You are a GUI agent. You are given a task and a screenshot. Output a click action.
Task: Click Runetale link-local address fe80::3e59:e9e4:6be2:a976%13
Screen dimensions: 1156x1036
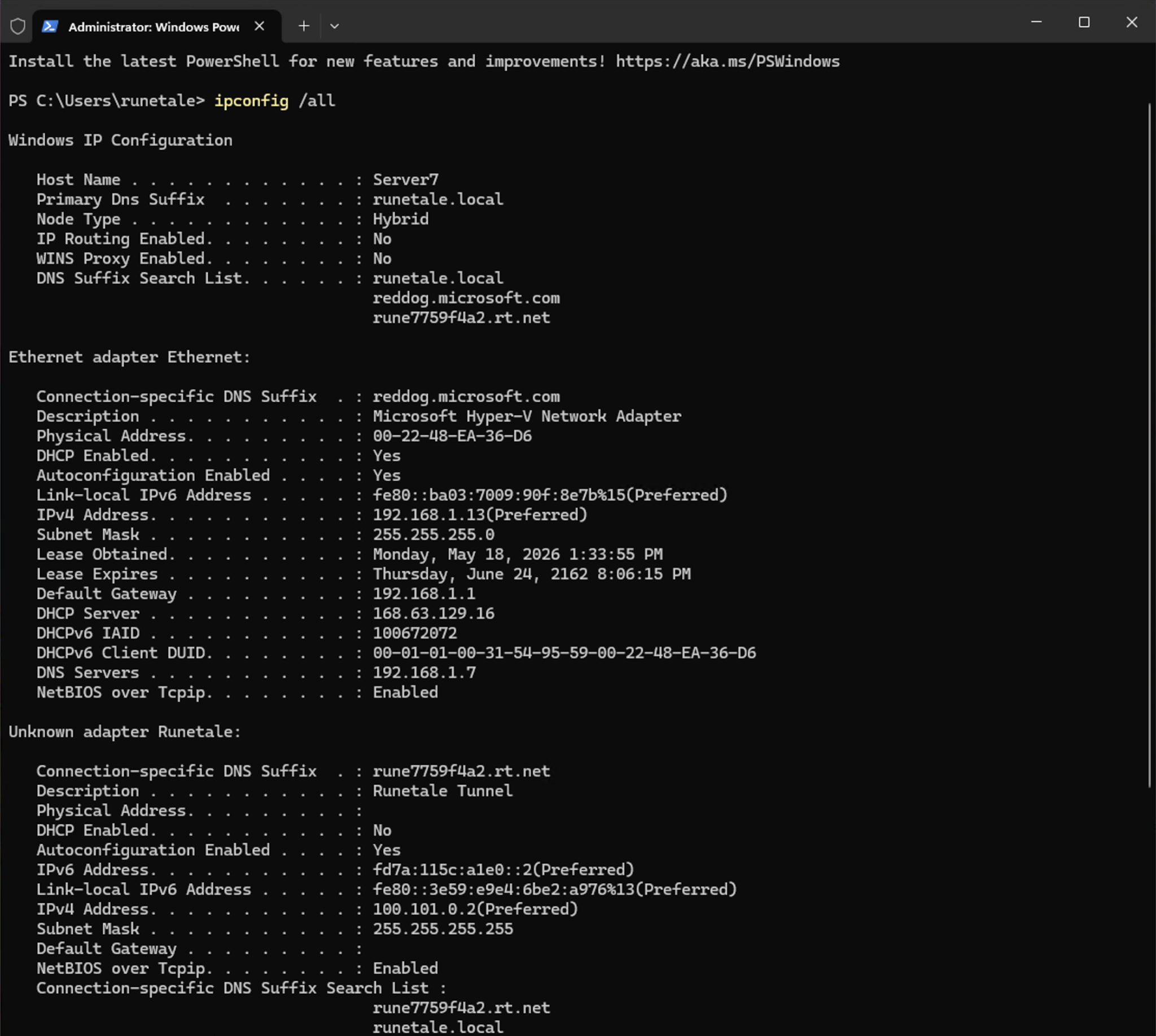pyautogui.click(x=503, y=890)
